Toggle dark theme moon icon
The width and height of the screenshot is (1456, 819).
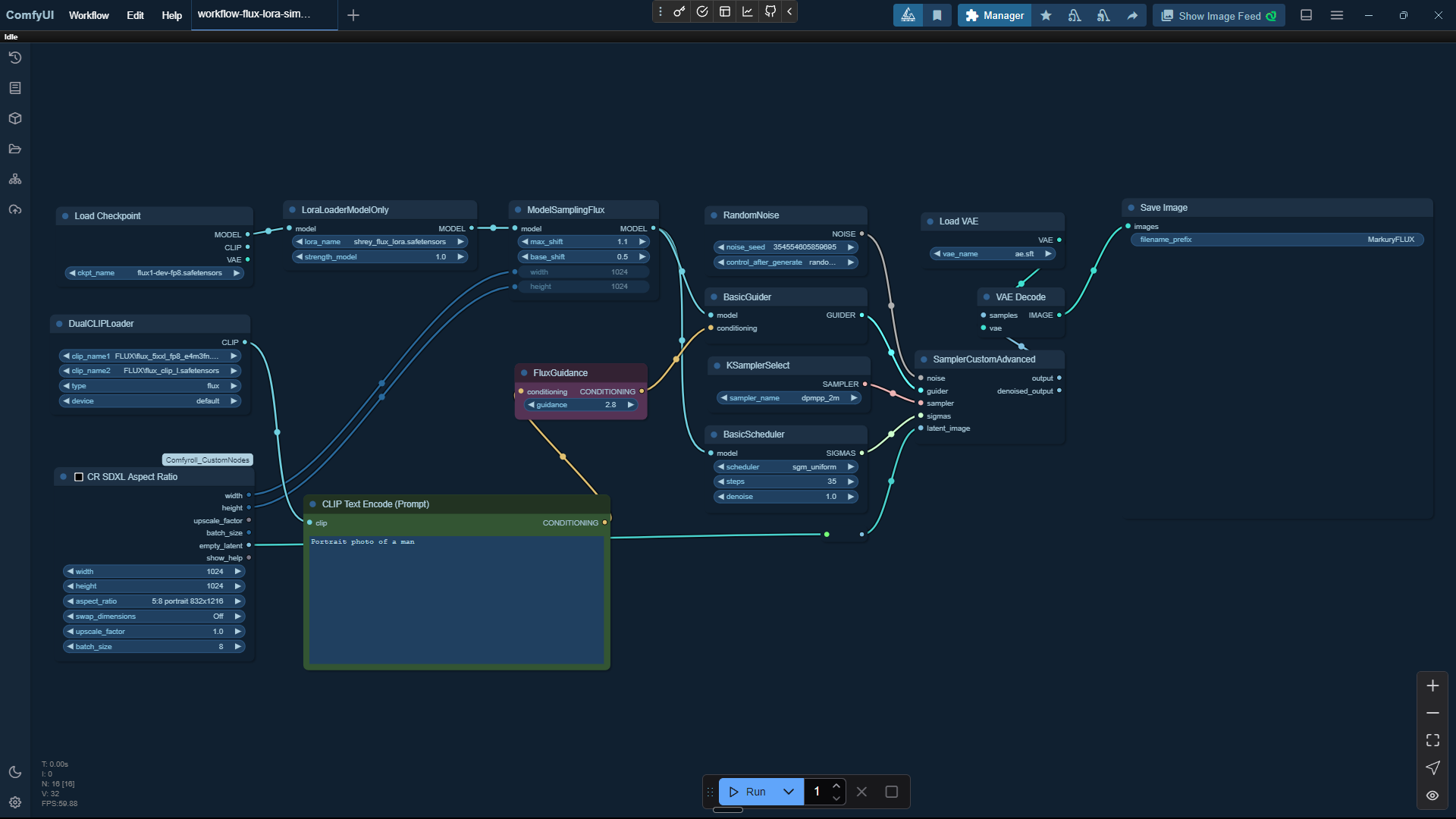coord(15,772)
